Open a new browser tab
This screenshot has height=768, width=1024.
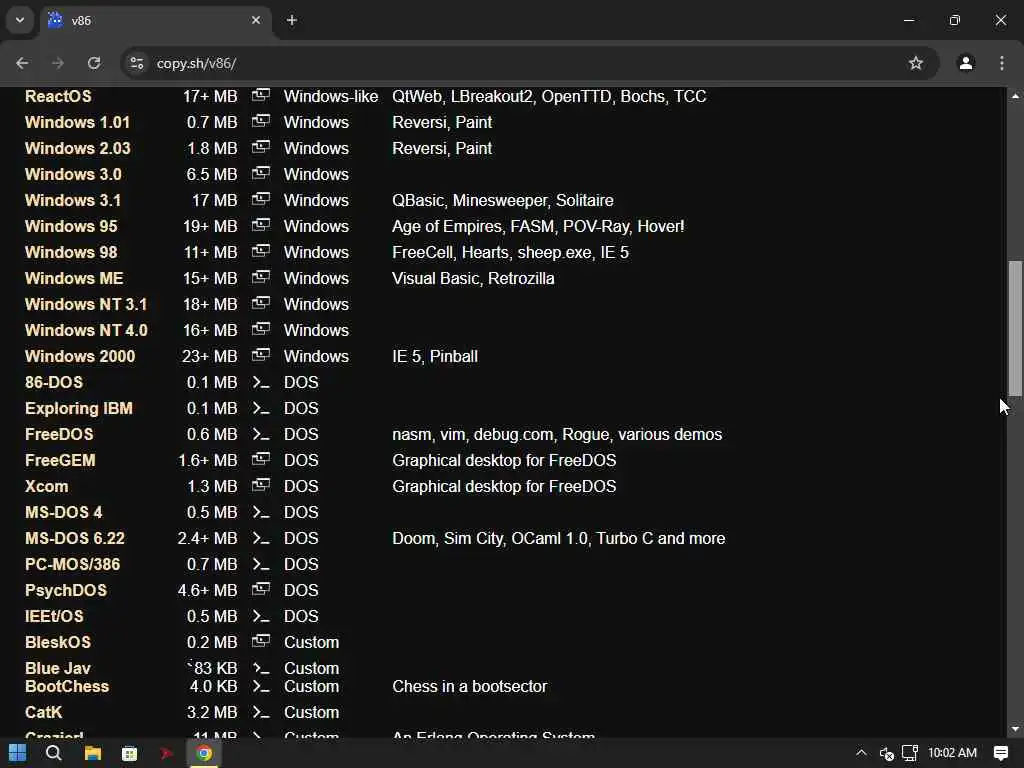point(292,20)
